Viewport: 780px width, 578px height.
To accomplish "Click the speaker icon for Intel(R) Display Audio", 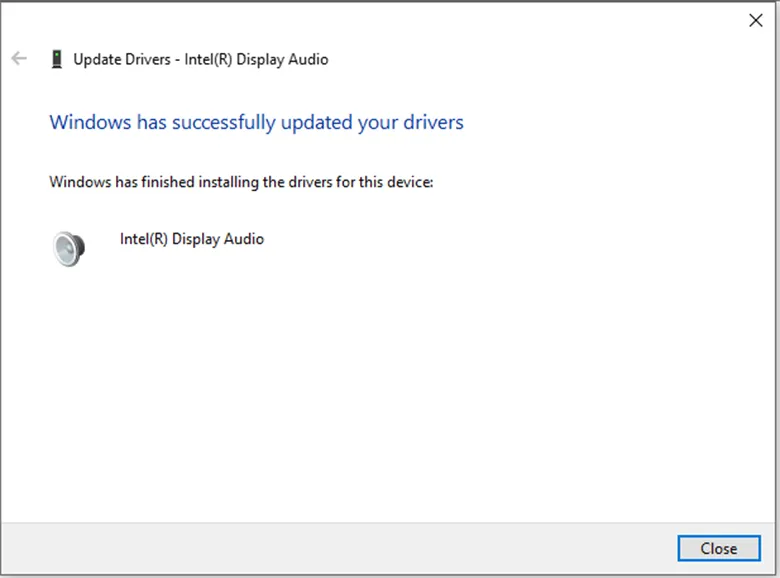I will 69,247.
